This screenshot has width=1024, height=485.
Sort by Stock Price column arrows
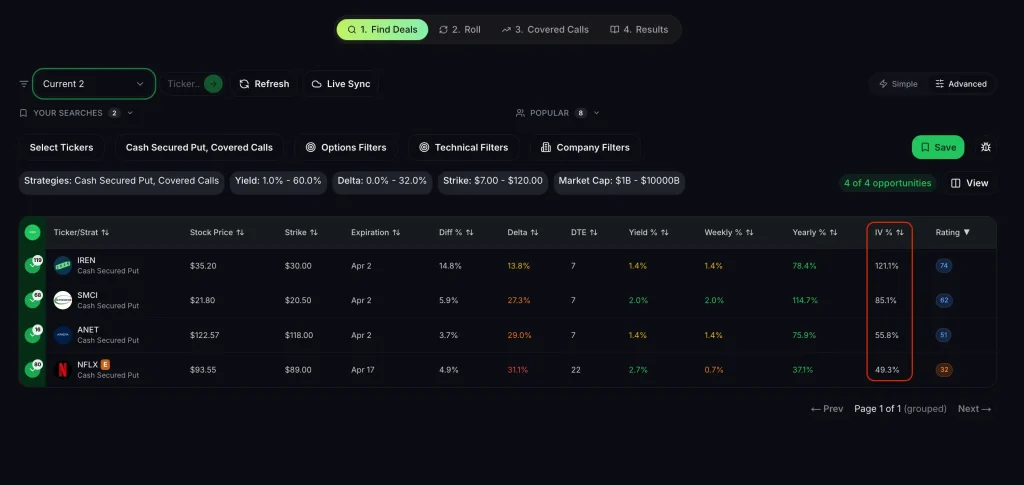coord(240,232)
